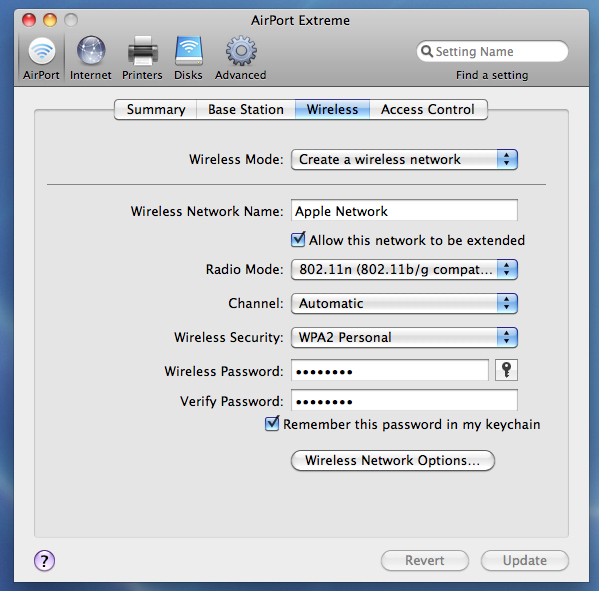Screen dimensions: 599x591
Task: Click the Revert button
Action: 425,560
